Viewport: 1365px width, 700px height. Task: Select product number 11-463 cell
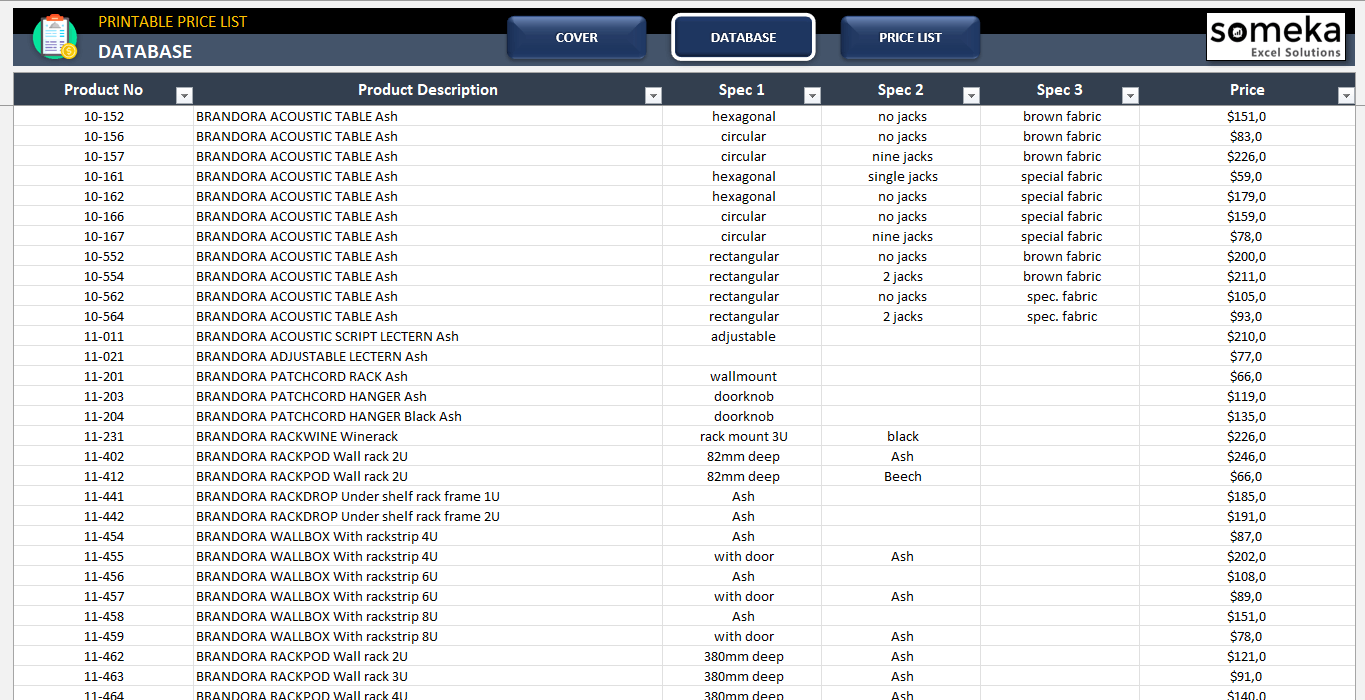[104, 677]
